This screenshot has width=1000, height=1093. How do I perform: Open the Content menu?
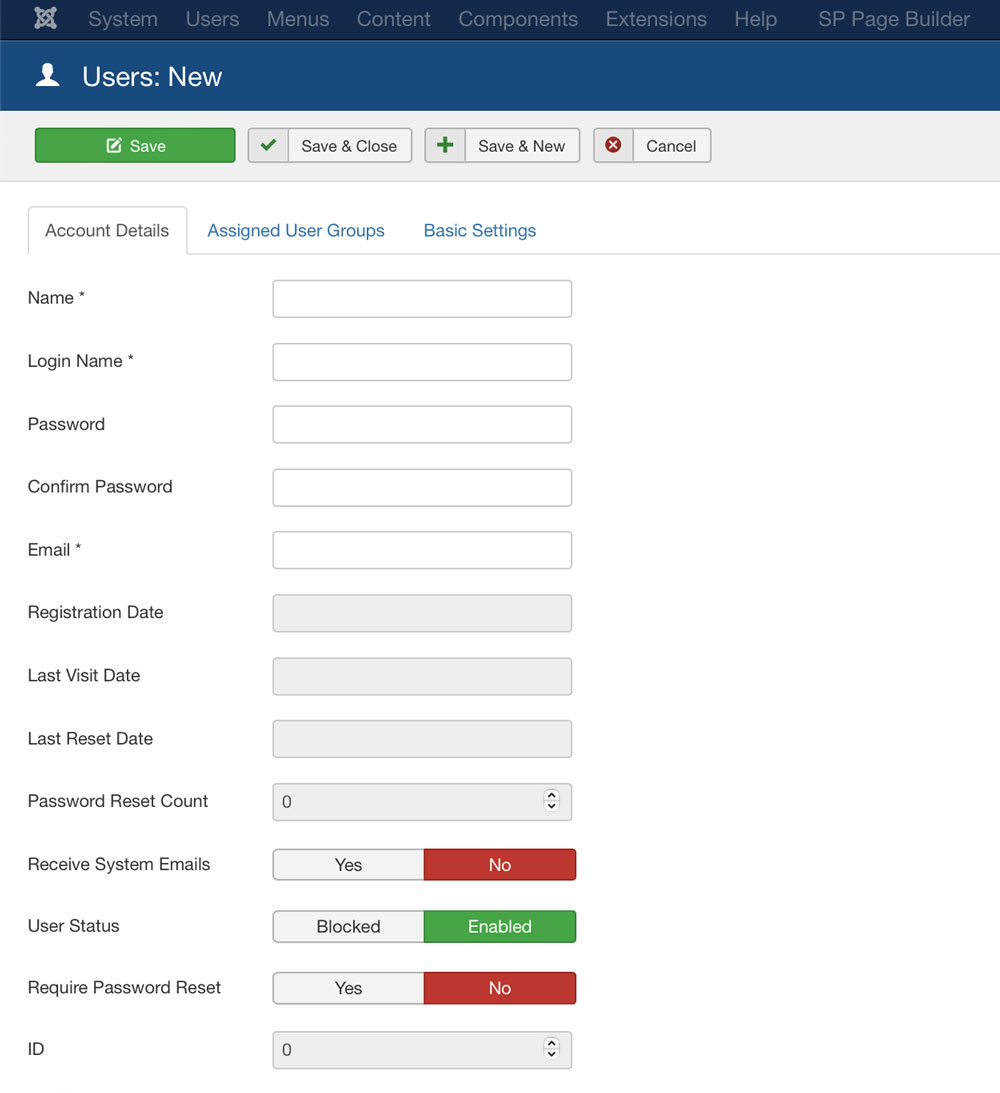coord(394,19)
